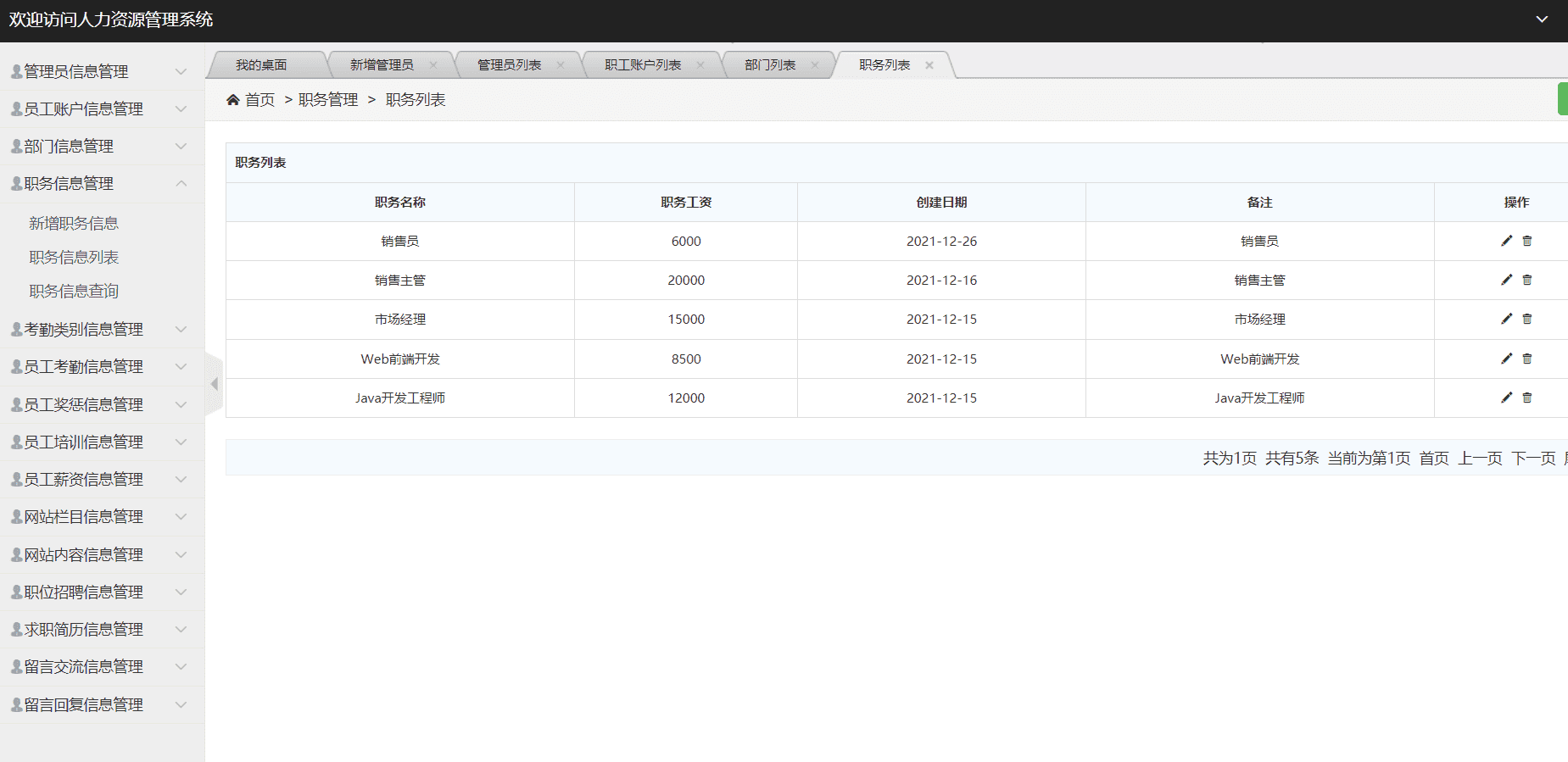
Task: Close the 管理员列表 tab
Action: pos(561,65)
